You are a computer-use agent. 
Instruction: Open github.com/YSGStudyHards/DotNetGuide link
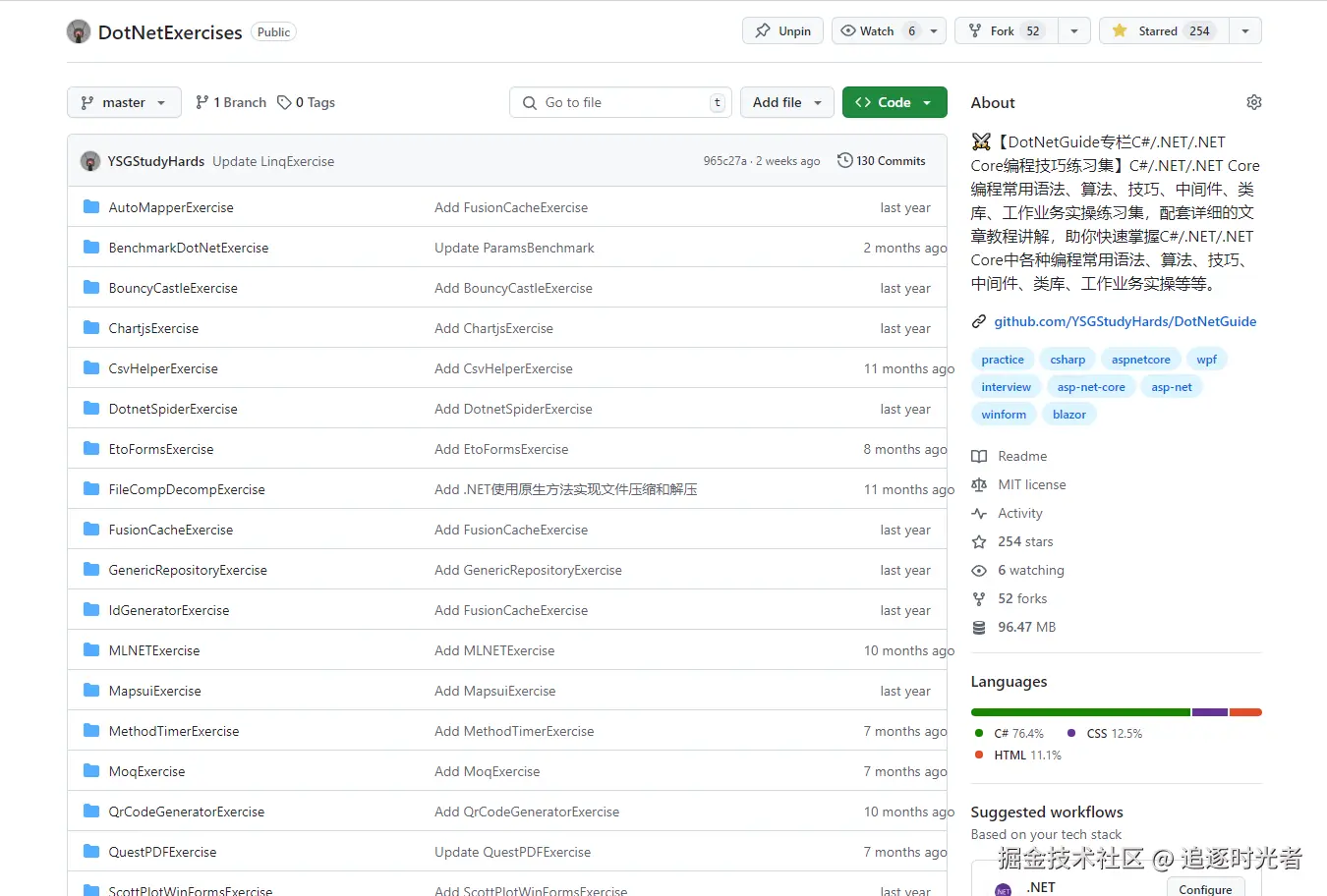1125,321
